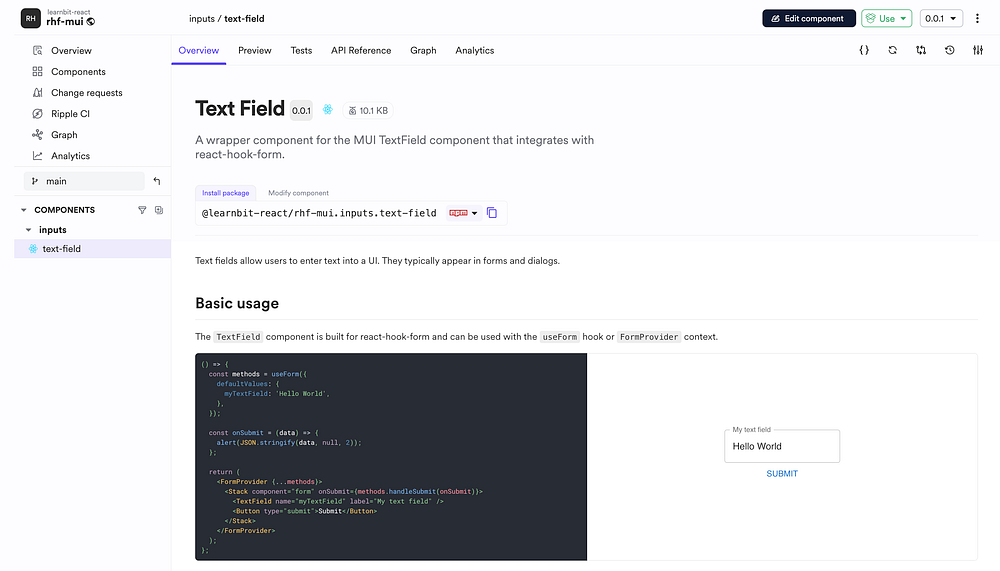Click the sliders settings icon
This screenshot has height=571, width=1000.
coord(977,50)
